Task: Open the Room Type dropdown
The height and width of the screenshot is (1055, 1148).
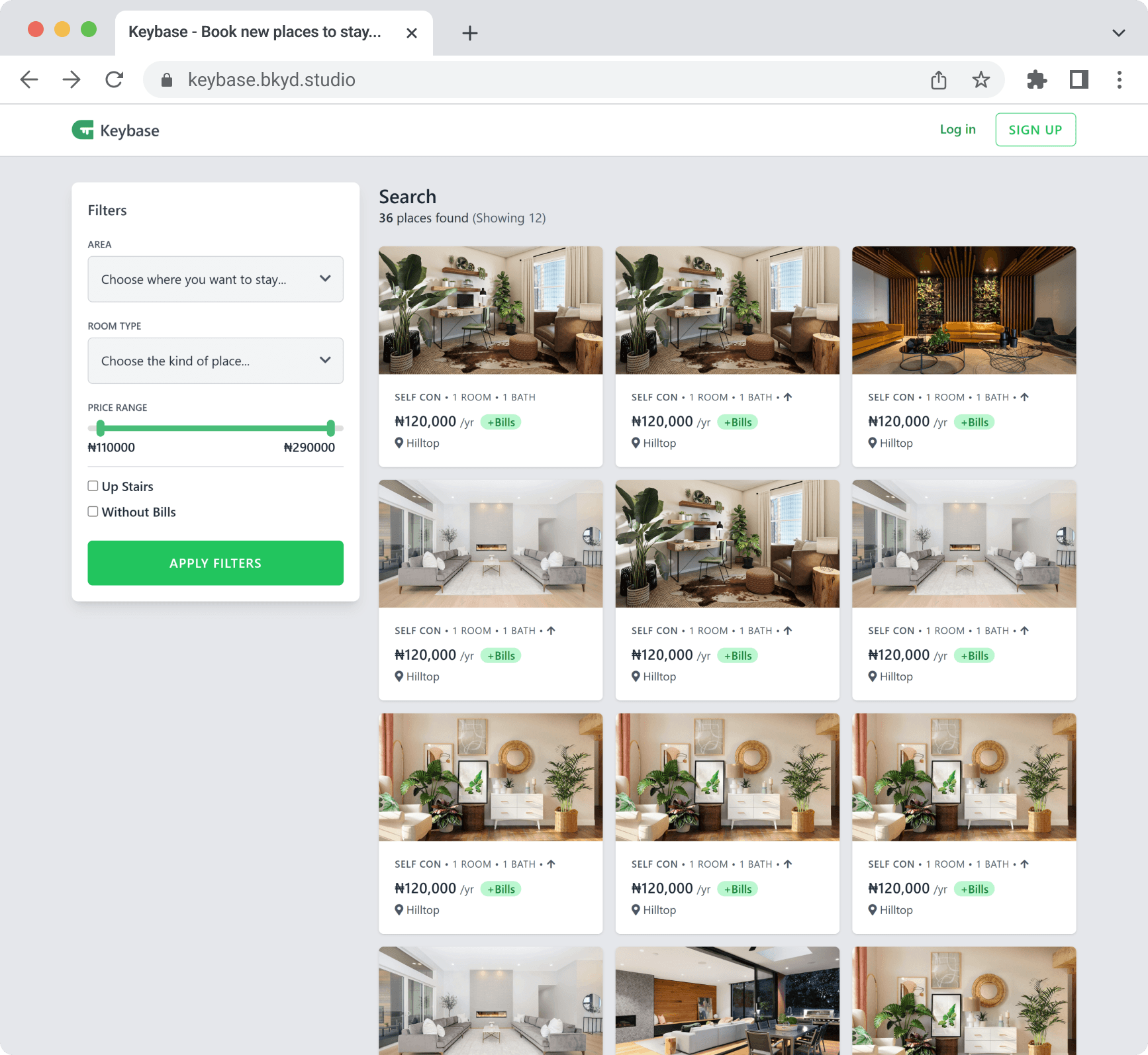Action: click(x=215, y=361)
